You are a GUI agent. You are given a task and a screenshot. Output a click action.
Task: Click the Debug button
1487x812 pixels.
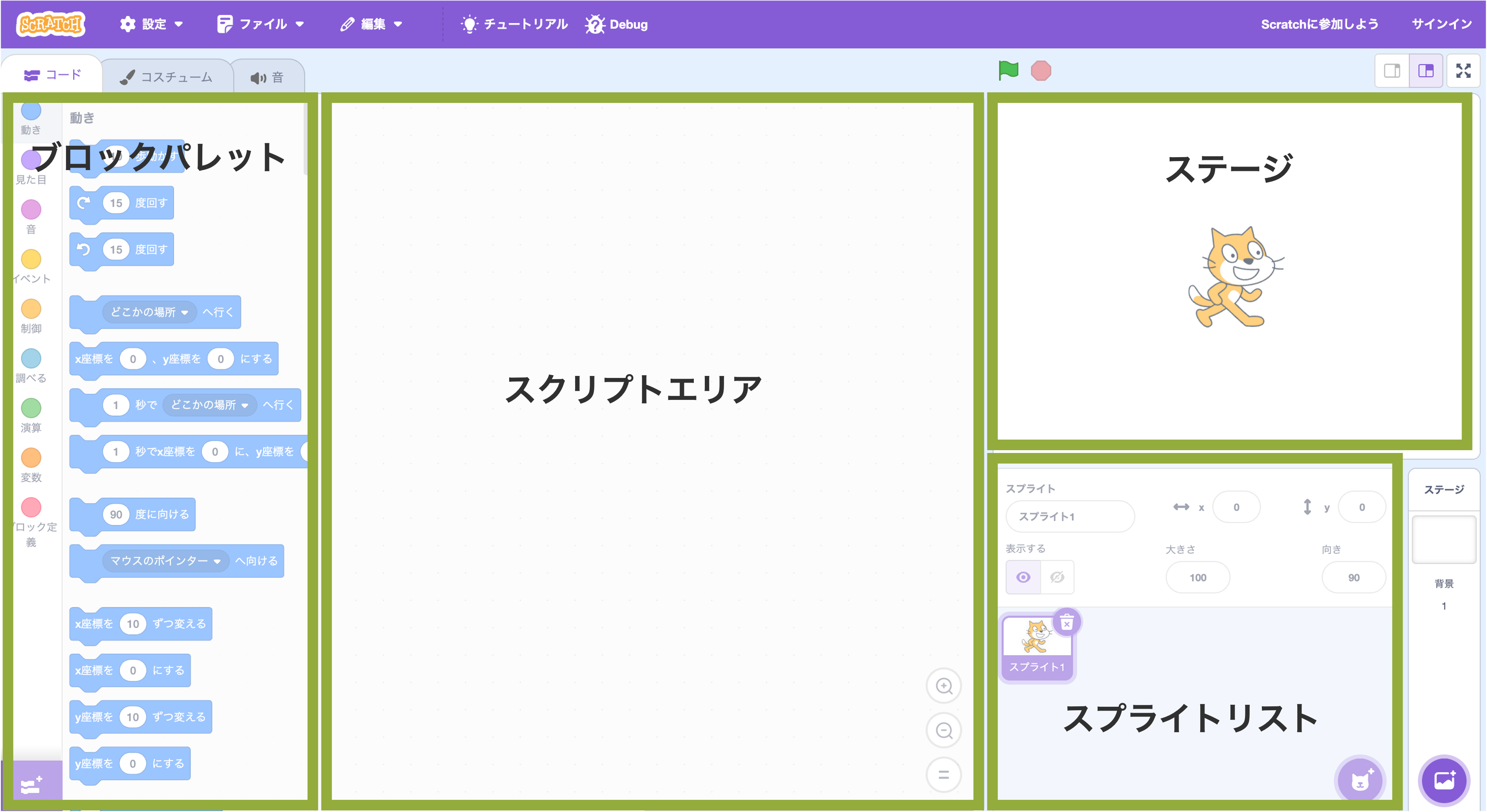616,24
